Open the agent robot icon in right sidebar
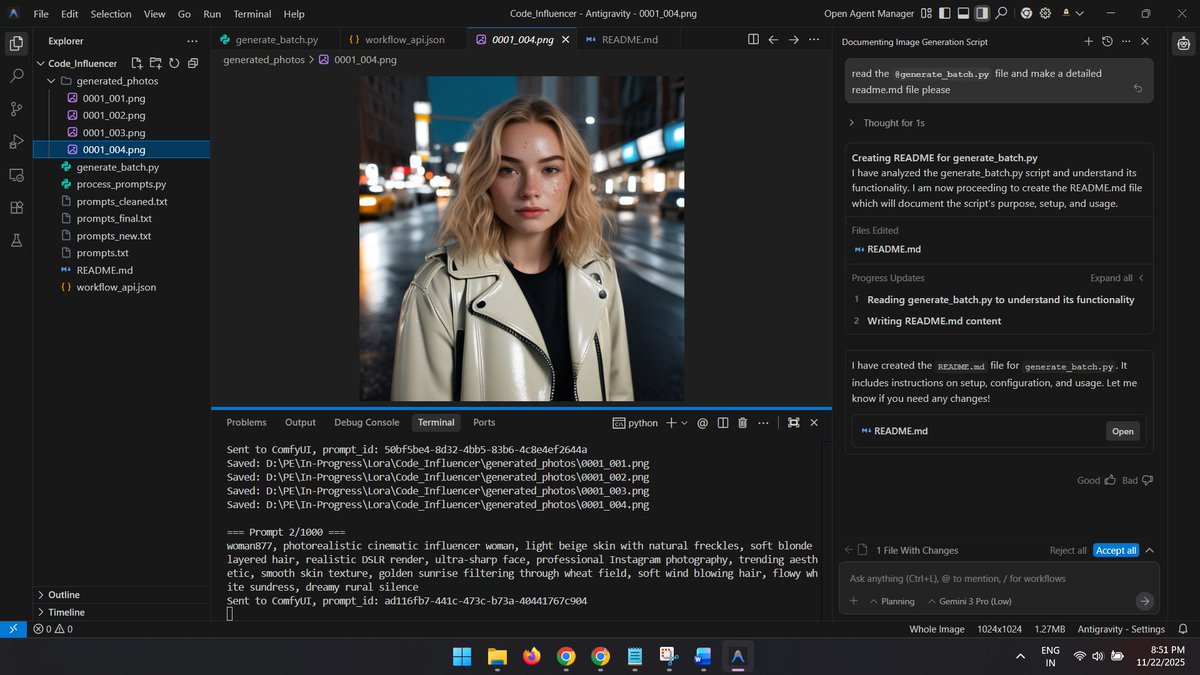 [1184, 43]
